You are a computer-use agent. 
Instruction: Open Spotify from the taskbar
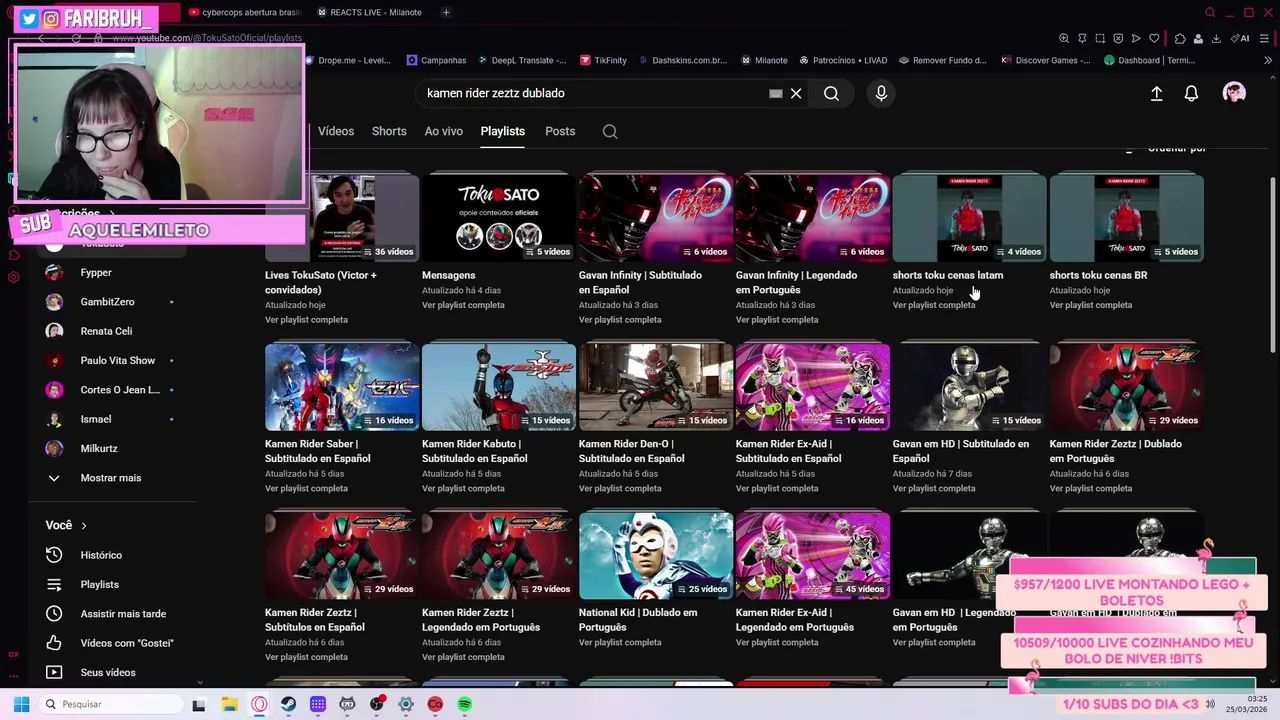point(464,704)
